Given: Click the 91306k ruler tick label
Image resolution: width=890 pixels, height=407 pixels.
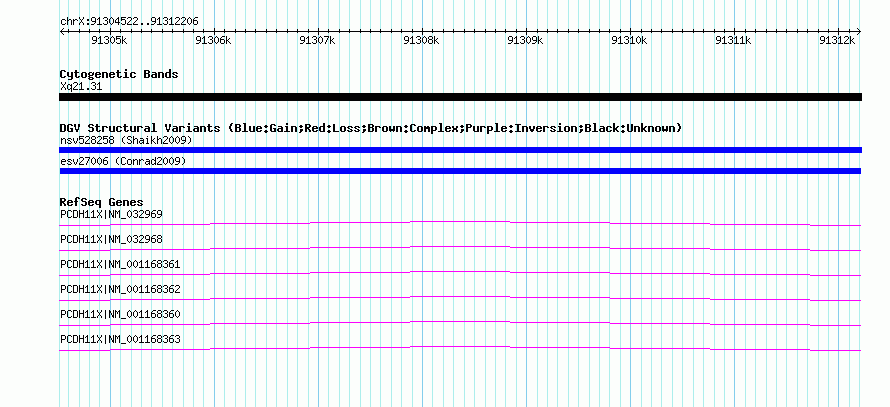Looking at the screenshot, I should pyautogui.click(x=213, y=40).
